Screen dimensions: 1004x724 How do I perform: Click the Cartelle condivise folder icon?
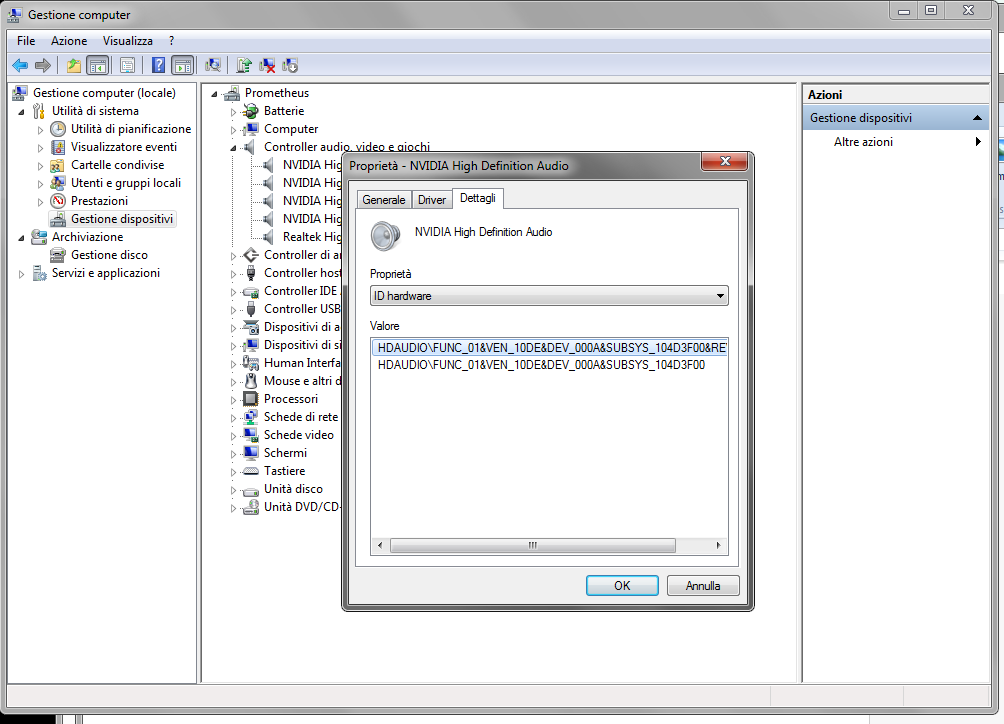tap(58, 165)
